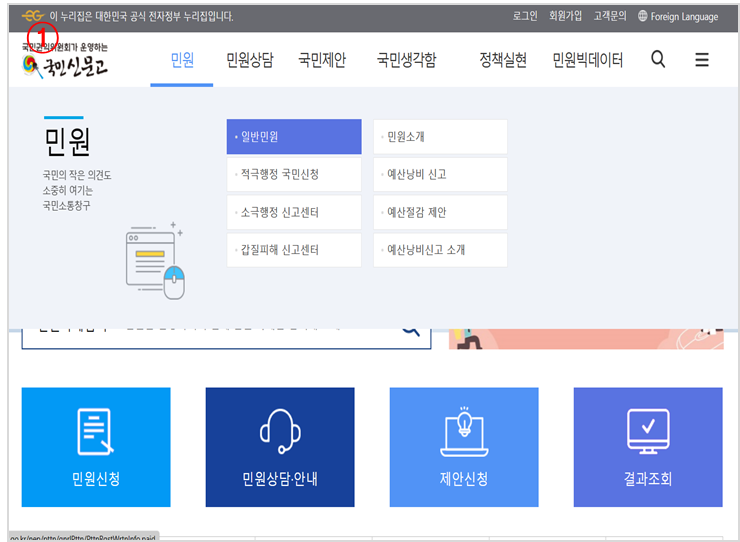Open the 정책실현 top menu
Image resolution: width=740 pixels, height=542 pixels.
tap(503, 60)
